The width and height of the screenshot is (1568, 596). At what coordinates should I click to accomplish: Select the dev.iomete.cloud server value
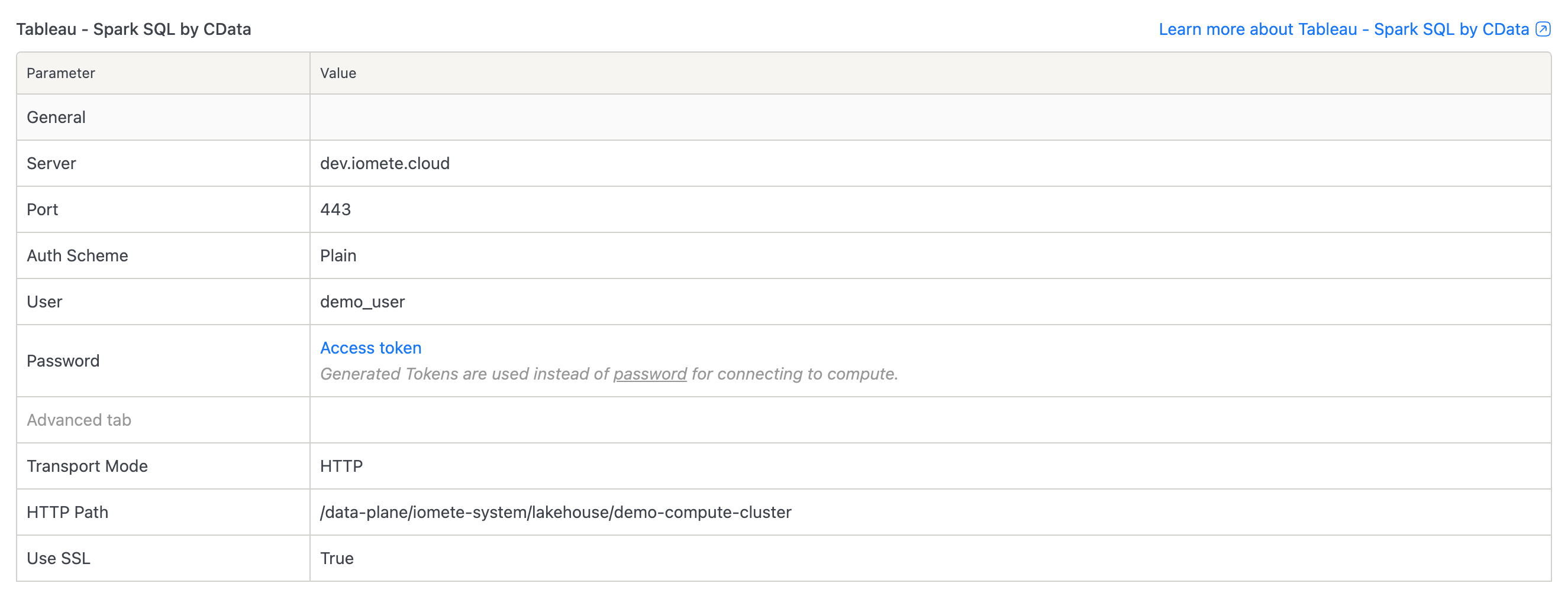(385, 164)
